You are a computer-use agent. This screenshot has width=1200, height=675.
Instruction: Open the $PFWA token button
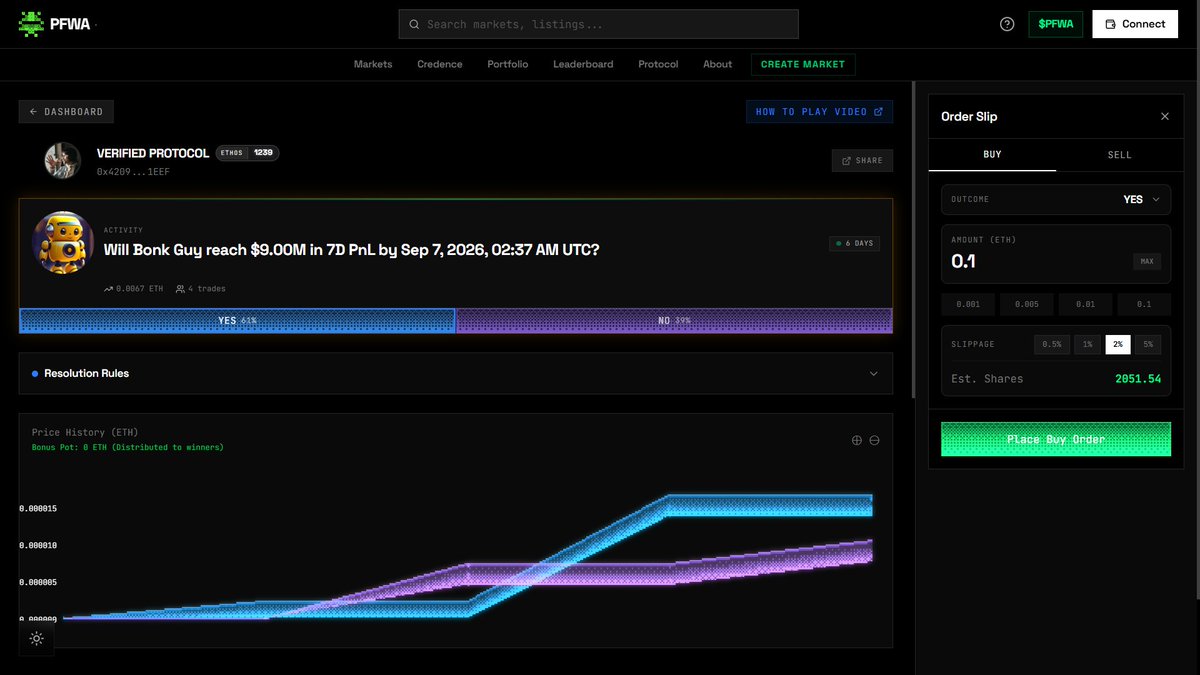[x=1056, y=24]
